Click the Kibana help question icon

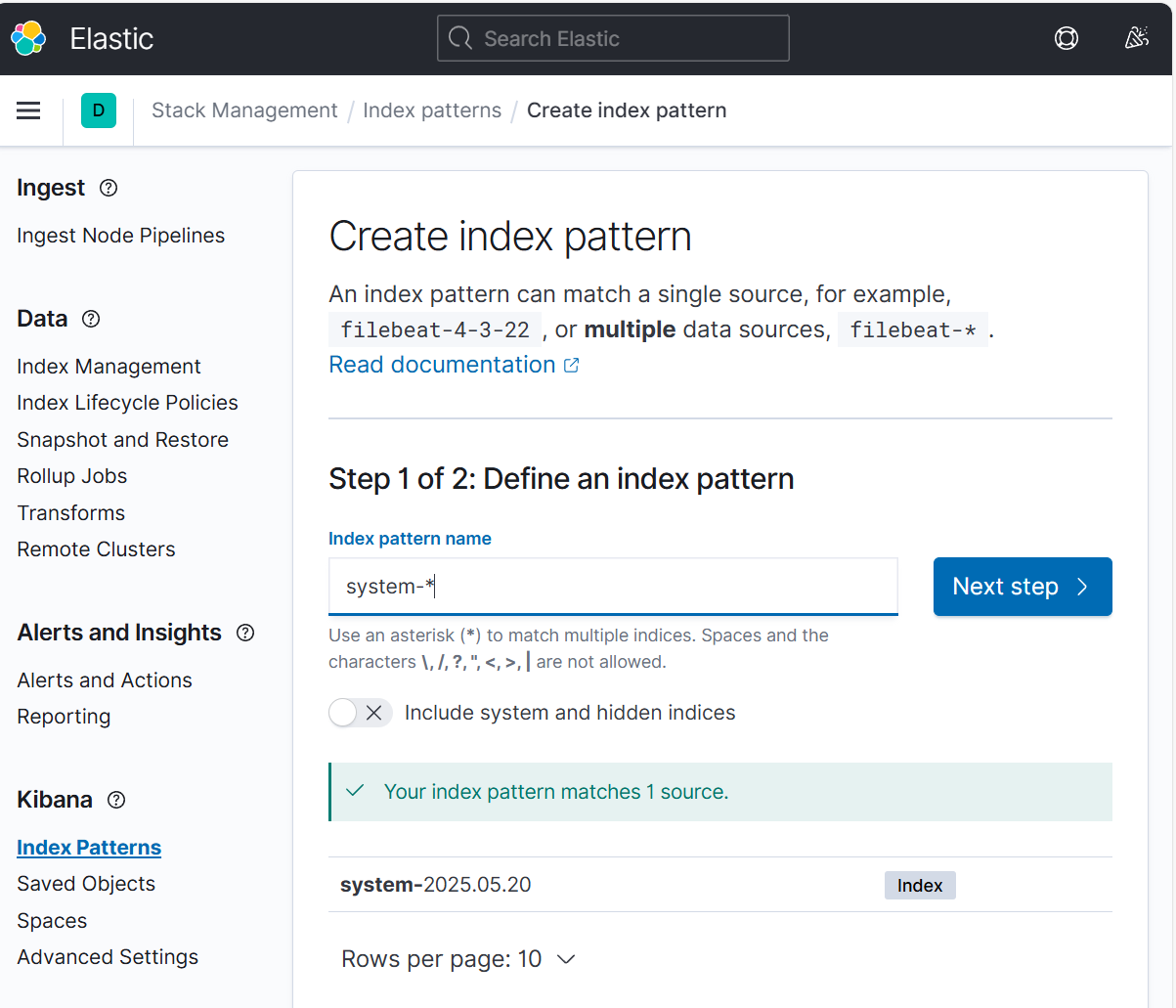click(116, 800)
